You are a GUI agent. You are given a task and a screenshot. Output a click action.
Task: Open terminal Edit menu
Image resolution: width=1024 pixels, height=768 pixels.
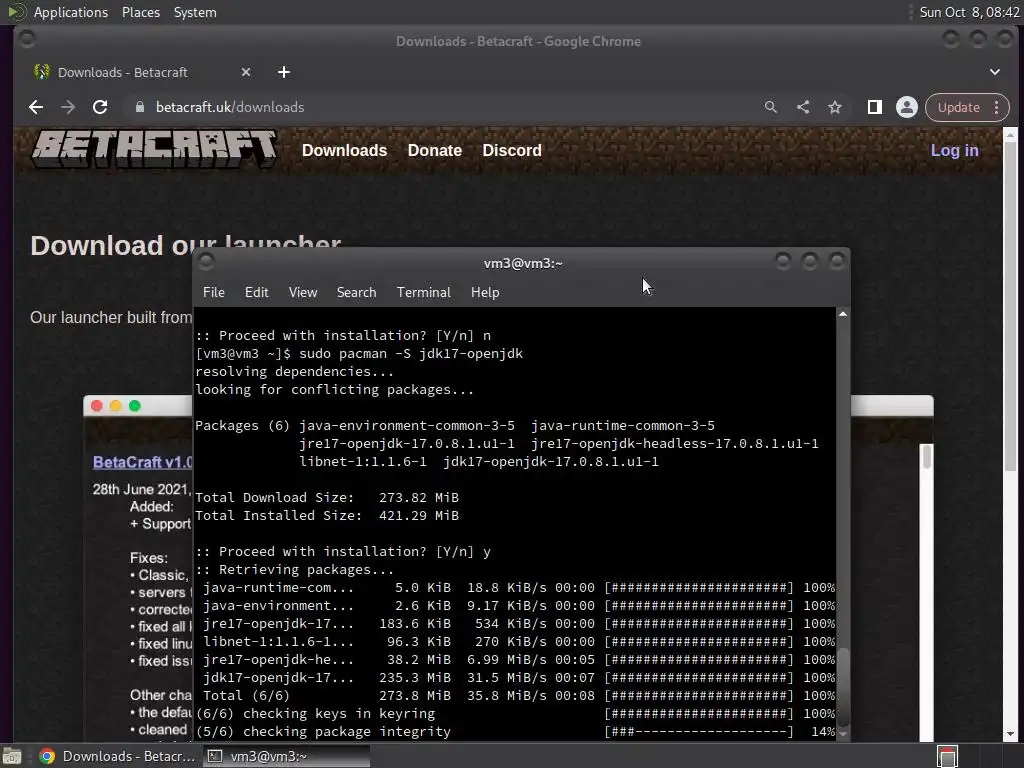256,292
